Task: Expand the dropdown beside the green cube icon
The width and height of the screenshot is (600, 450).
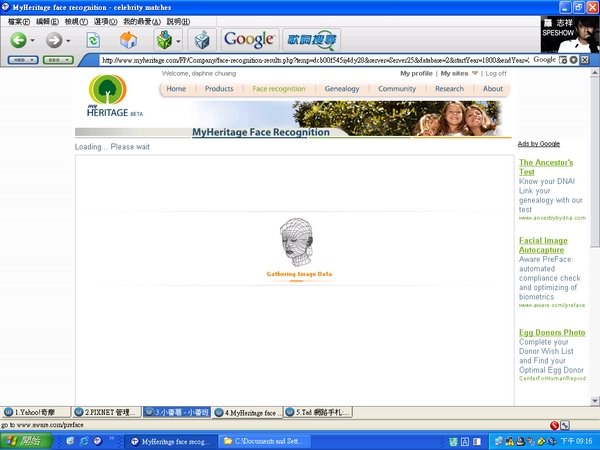Action: [178, 41]
